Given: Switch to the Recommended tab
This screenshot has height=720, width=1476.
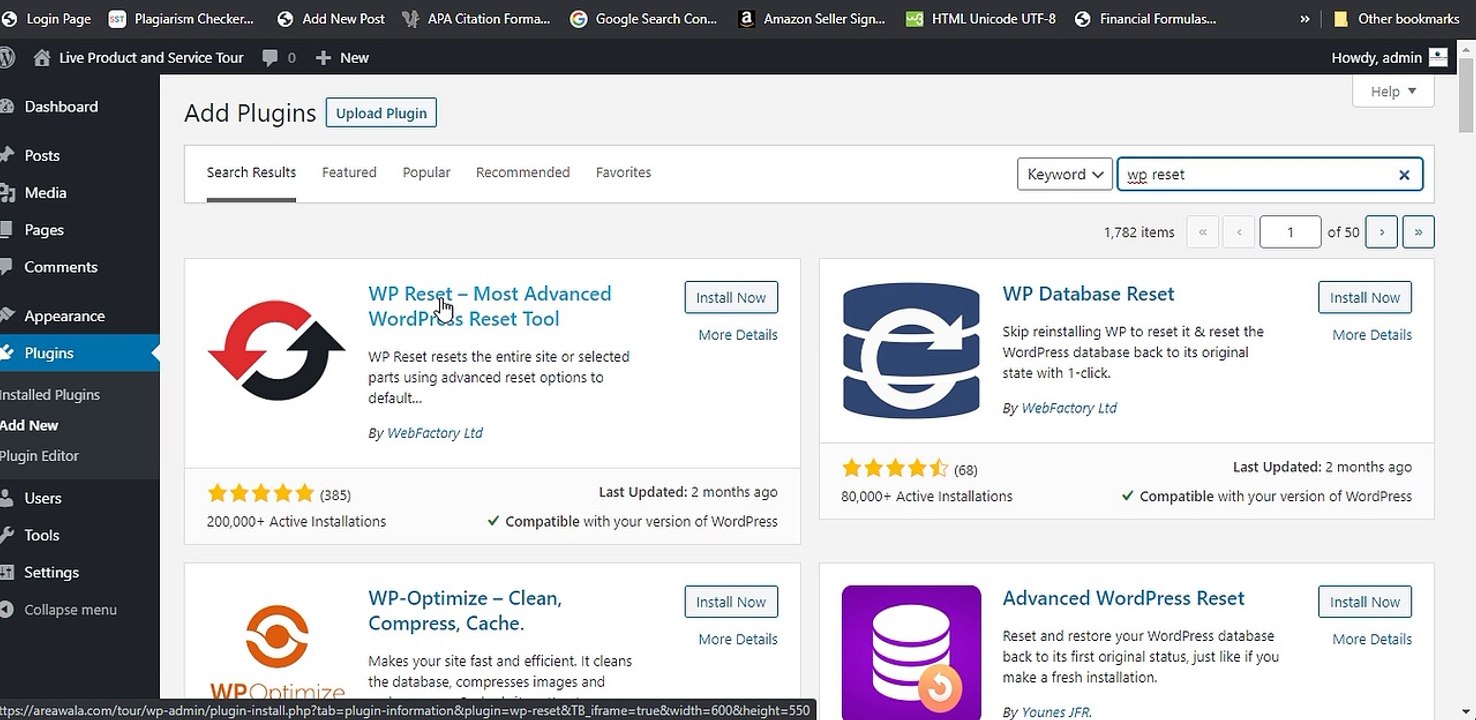Looking at the screenshot, I should point(523,172).
